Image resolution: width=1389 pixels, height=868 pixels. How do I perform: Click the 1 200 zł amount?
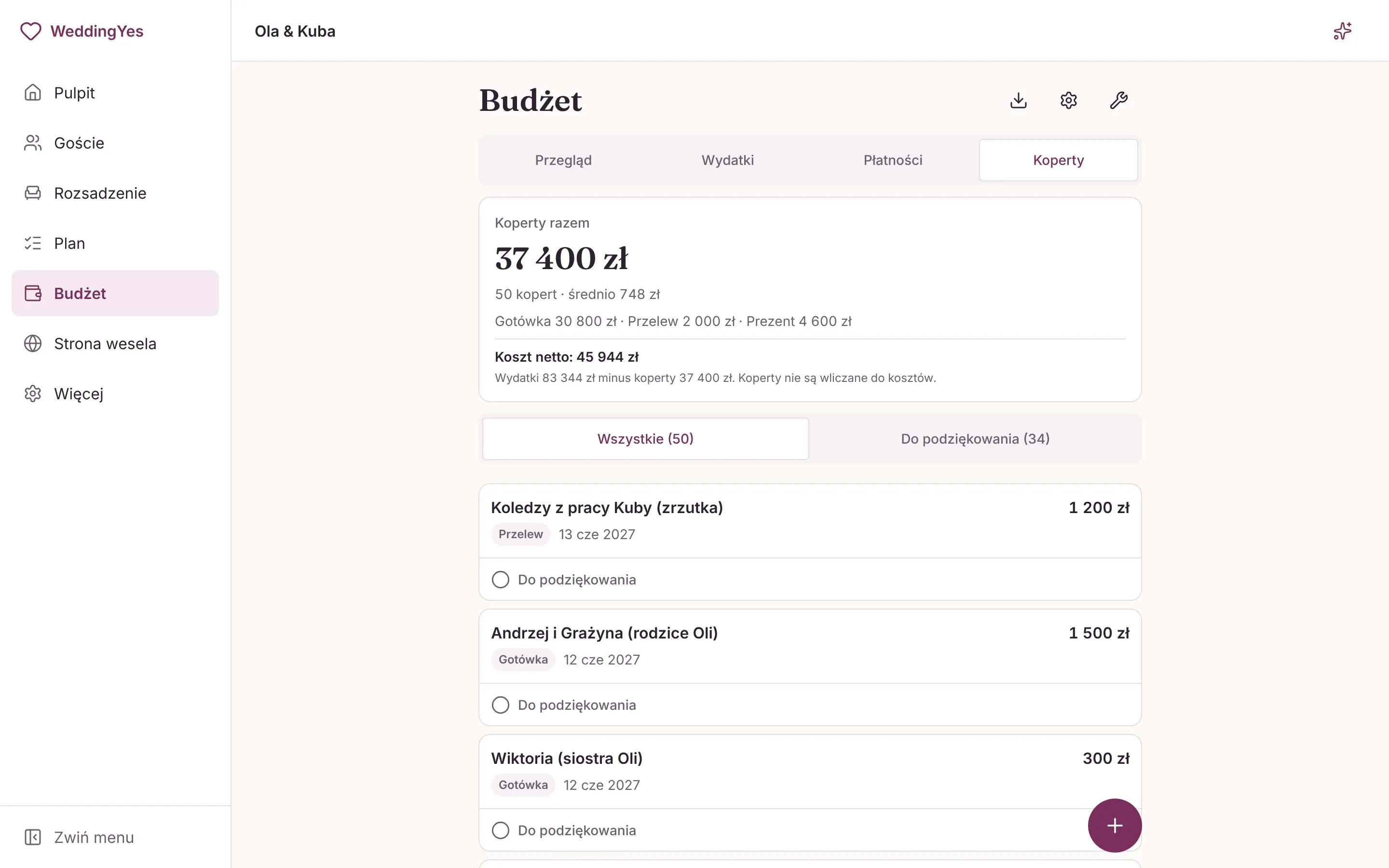click(x=1099, y=507)
